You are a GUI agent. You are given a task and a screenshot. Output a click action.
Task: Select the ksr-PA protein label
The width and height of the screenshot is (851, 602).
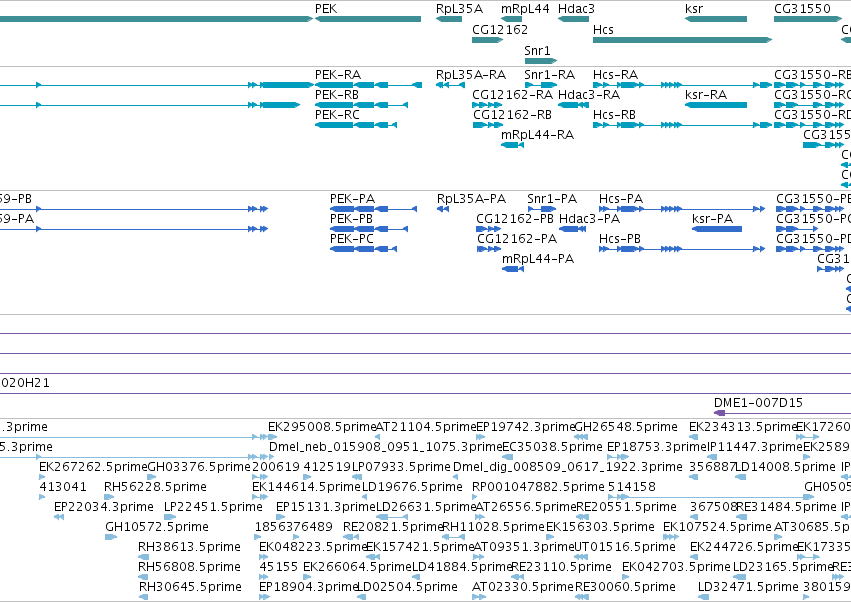pyautogui.click(x=713, y=219)
